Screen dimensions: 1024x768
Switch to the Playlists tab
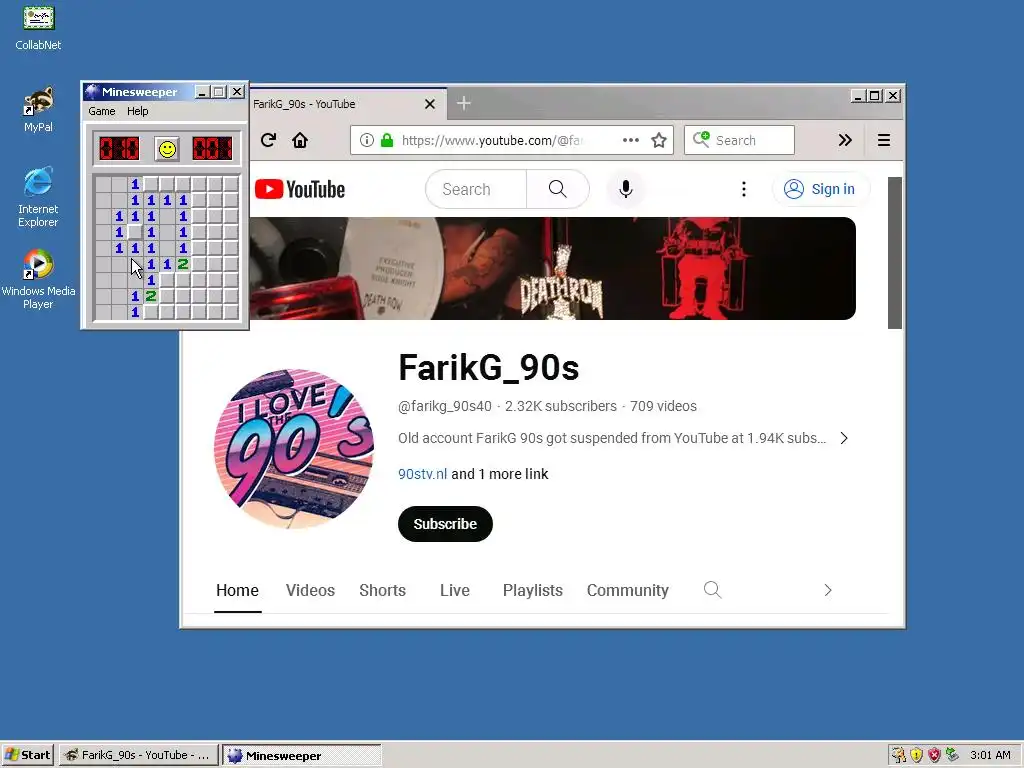pyautogui.click(x=532, y=590)
